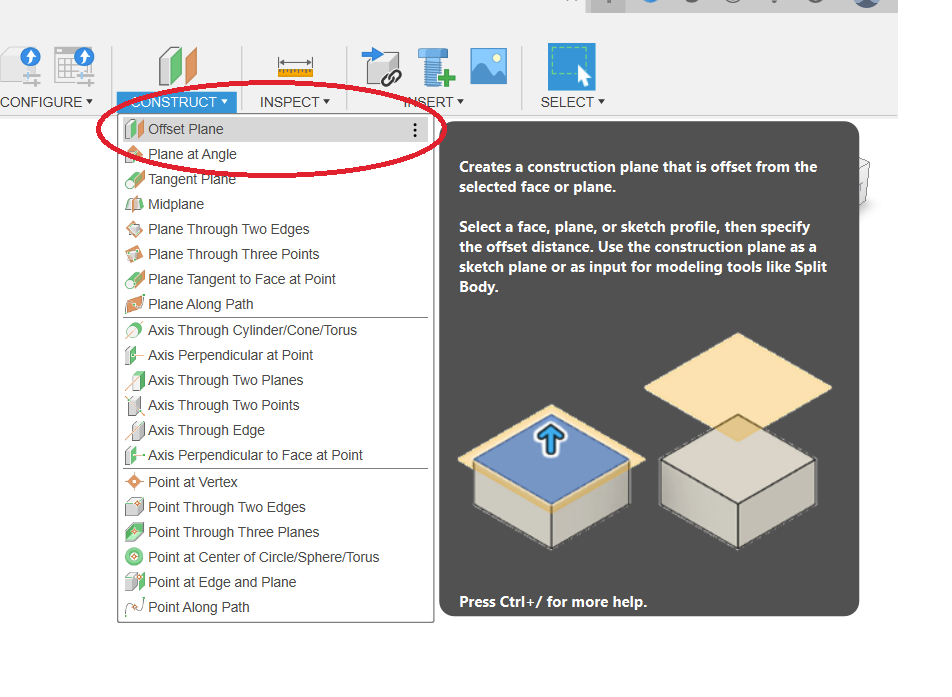Image resolution: width=952 pixels, height=697 pixels.
Task: Choose Offset Plane from the Construct menu
Action: pyautogui.click(x=186, y=129)
